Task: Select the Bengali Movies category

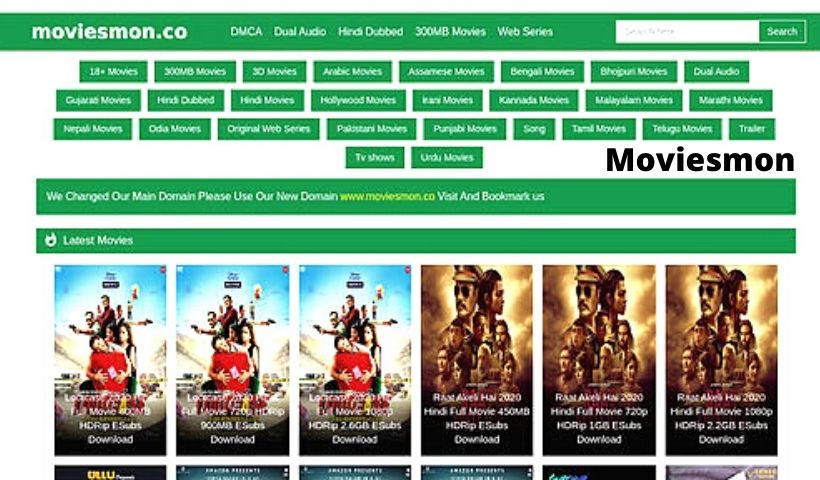Action: pyautogui.click(x=542, y=72)
